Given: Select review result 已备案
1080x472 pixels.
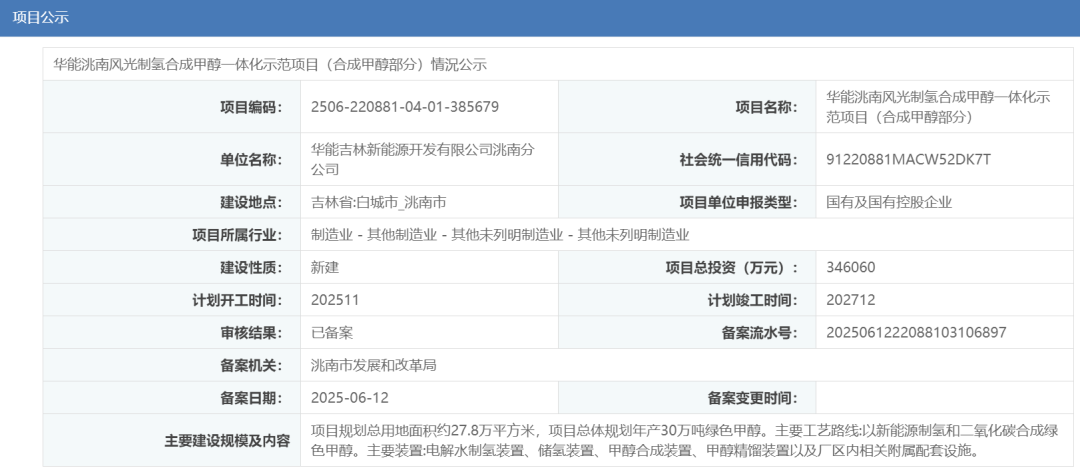Looking at the screenshot, I should click(332, 332).
